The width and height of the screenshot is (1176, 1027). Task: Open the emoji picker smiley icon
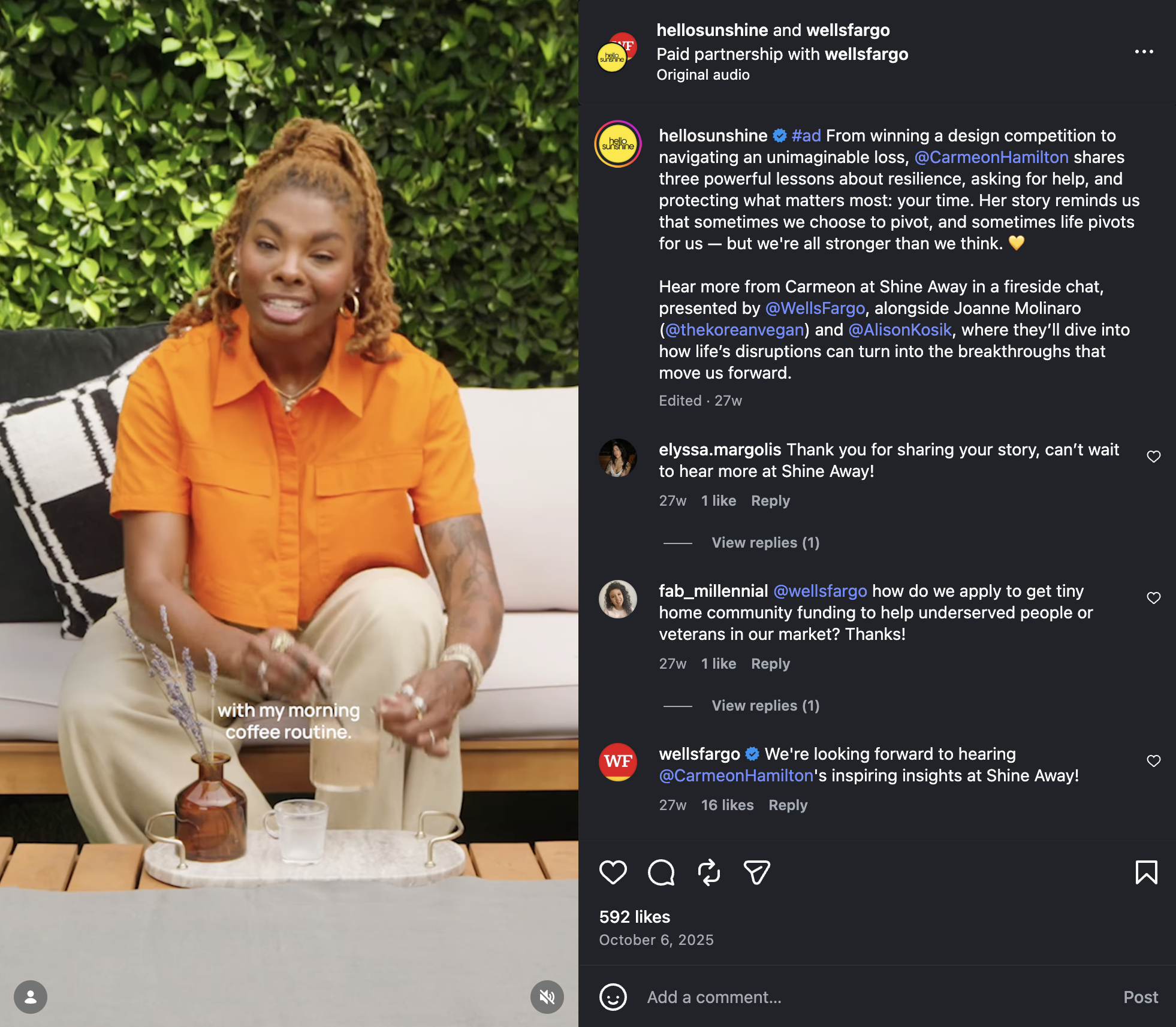[613, 997]
